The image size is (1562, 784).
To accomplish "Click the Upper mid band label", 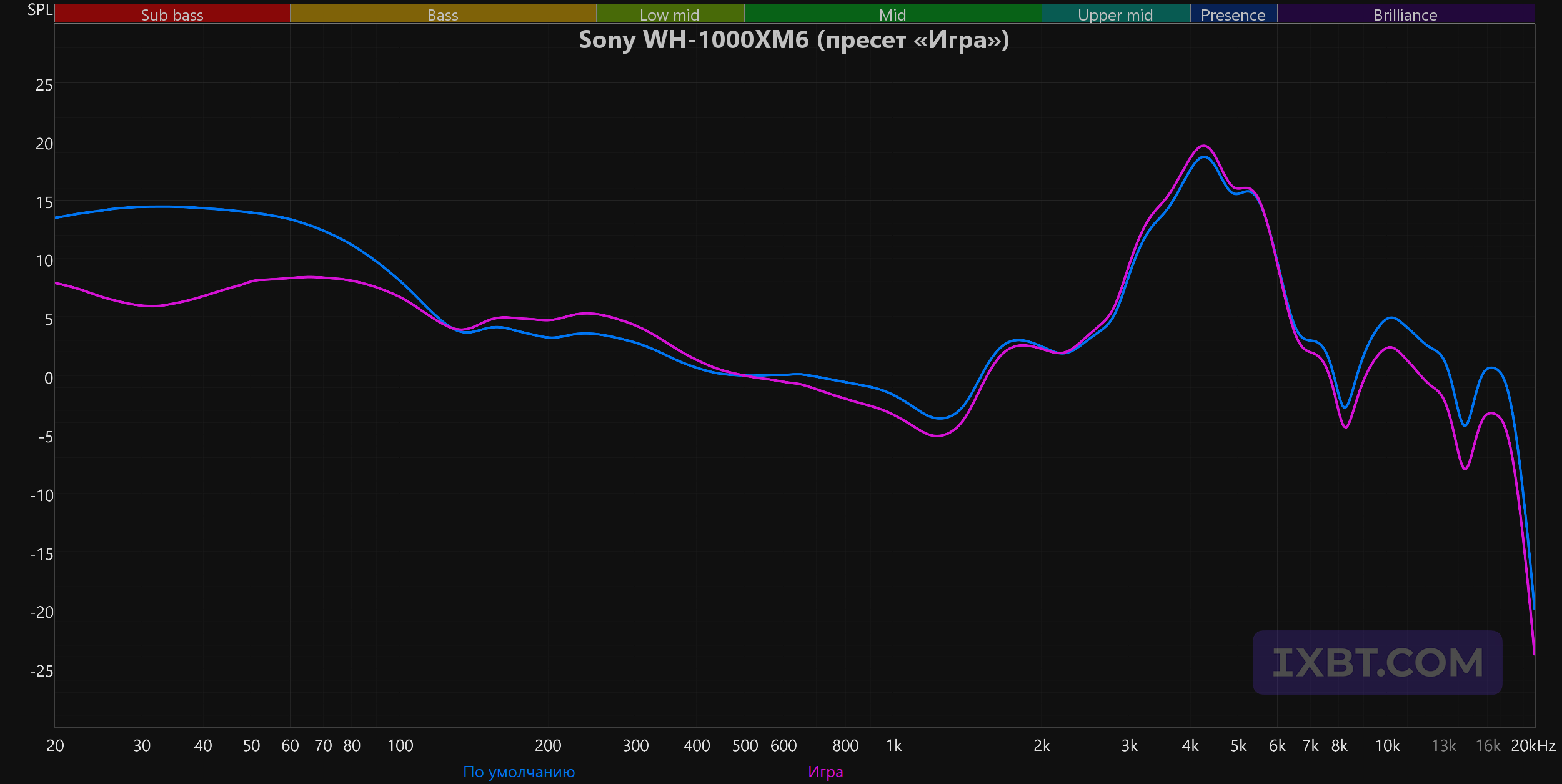I will [x=1115, y=15].
